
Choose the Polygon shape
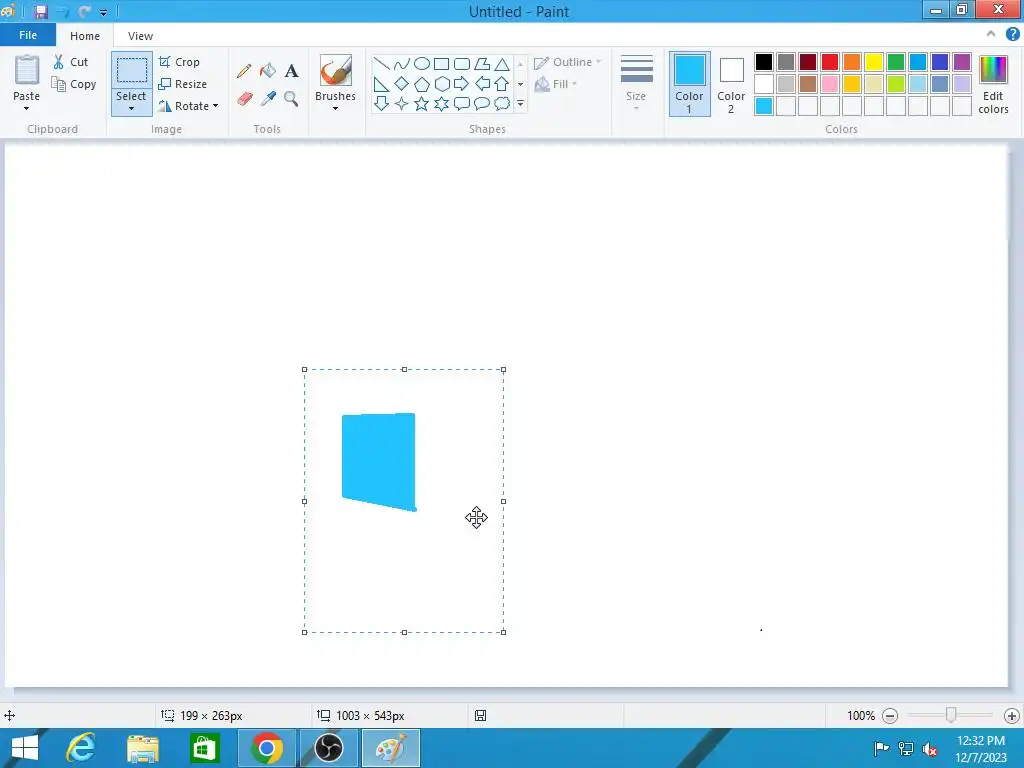pyautogui.click(x=482, y=64)
